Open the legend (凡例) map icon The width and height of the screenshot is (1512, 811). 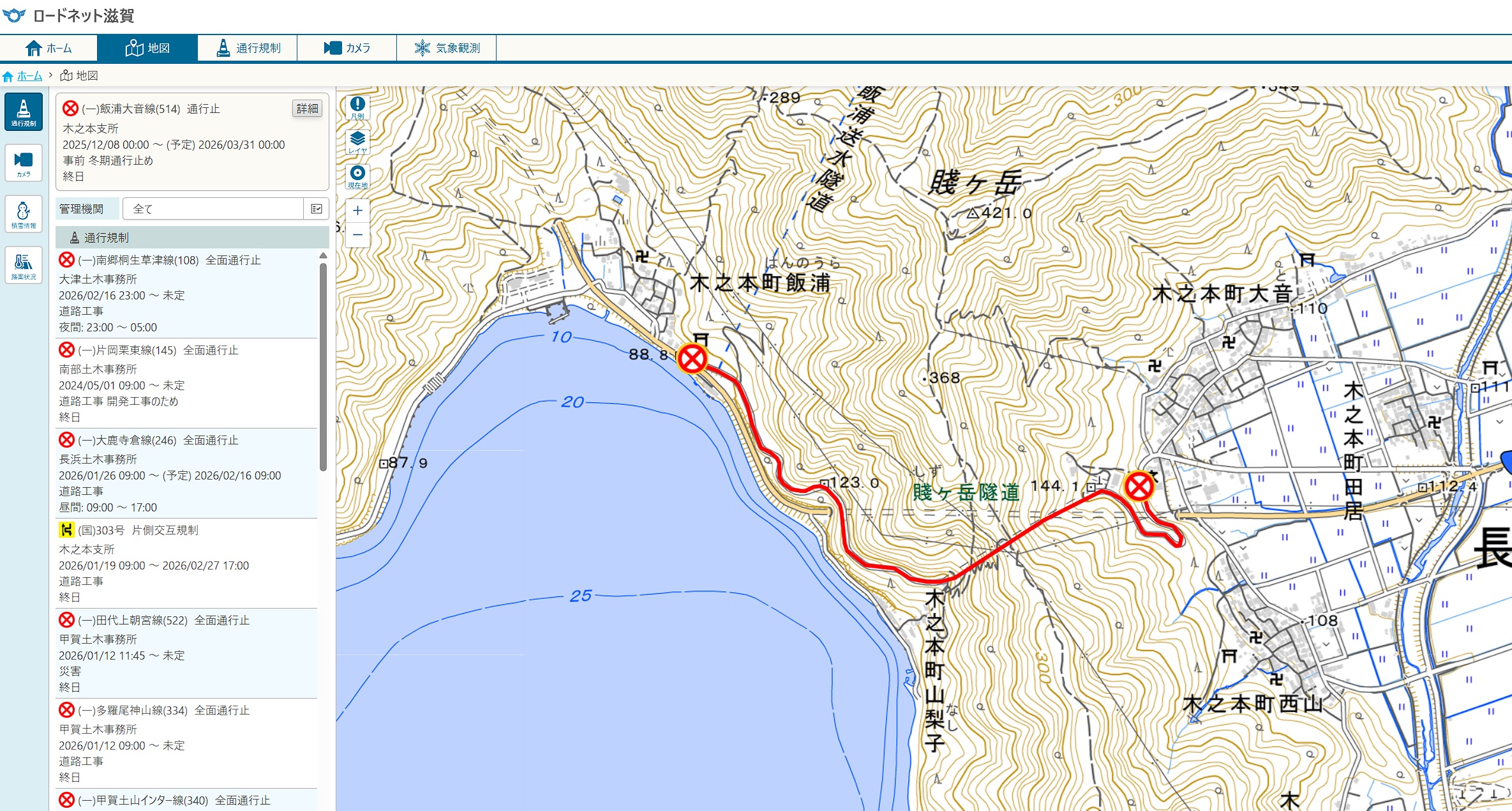click(x=357, y=107)
